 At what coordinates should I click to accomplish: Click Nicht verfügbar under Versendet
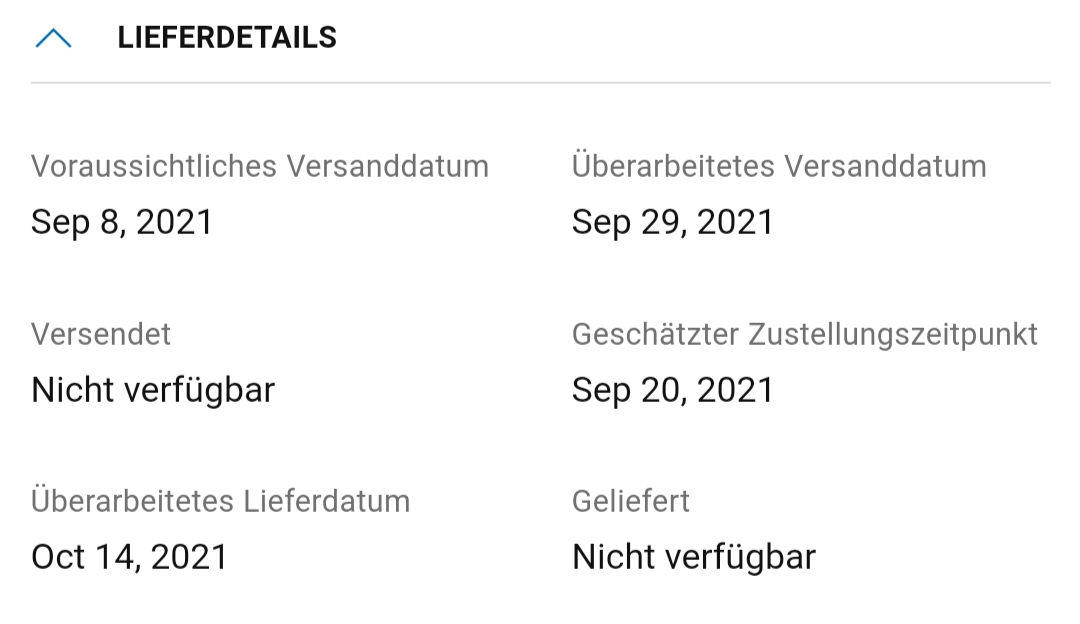(152, 390)
